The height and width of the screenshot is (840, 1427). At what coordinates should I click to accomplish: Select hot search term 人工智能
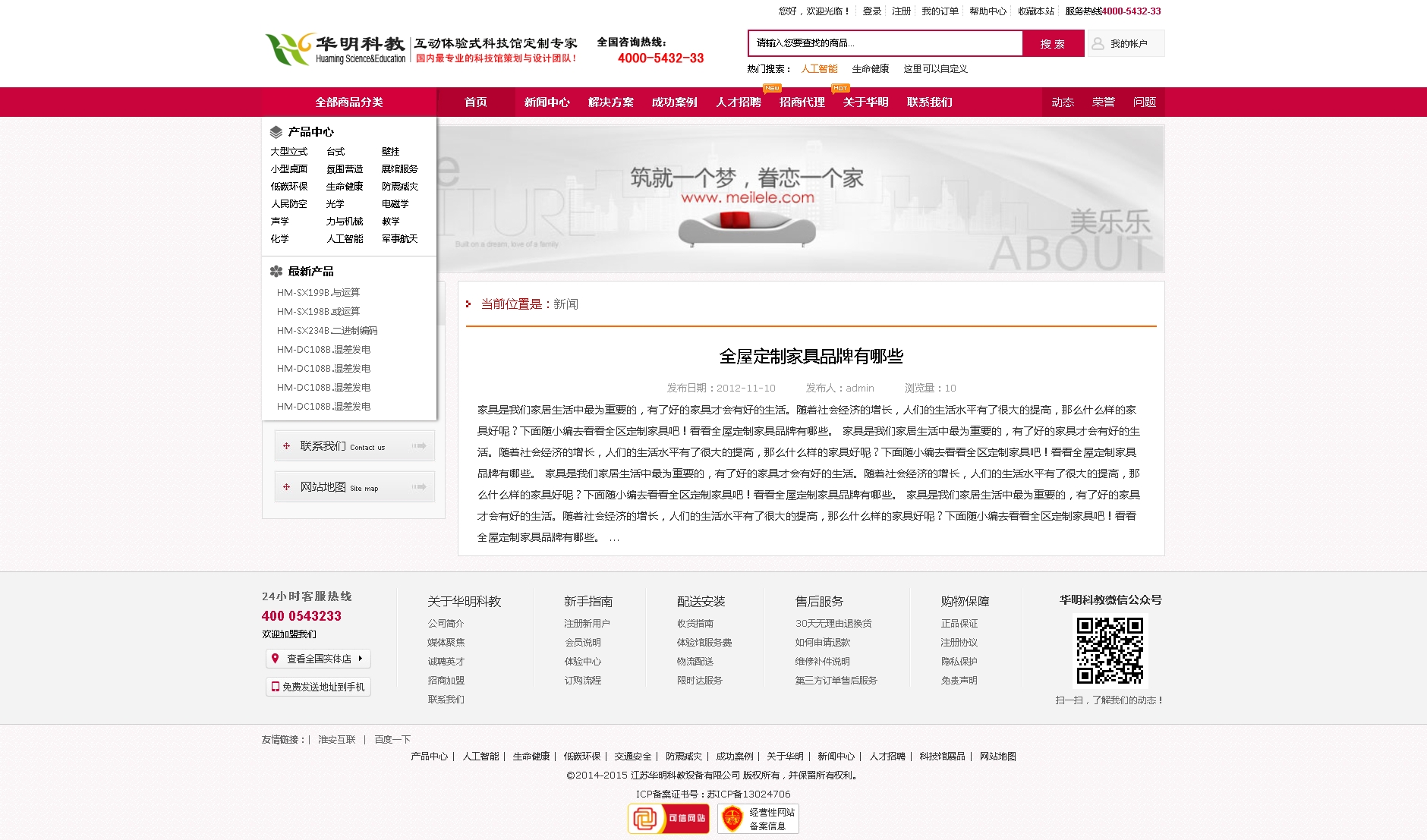click(x=820, y=69)
